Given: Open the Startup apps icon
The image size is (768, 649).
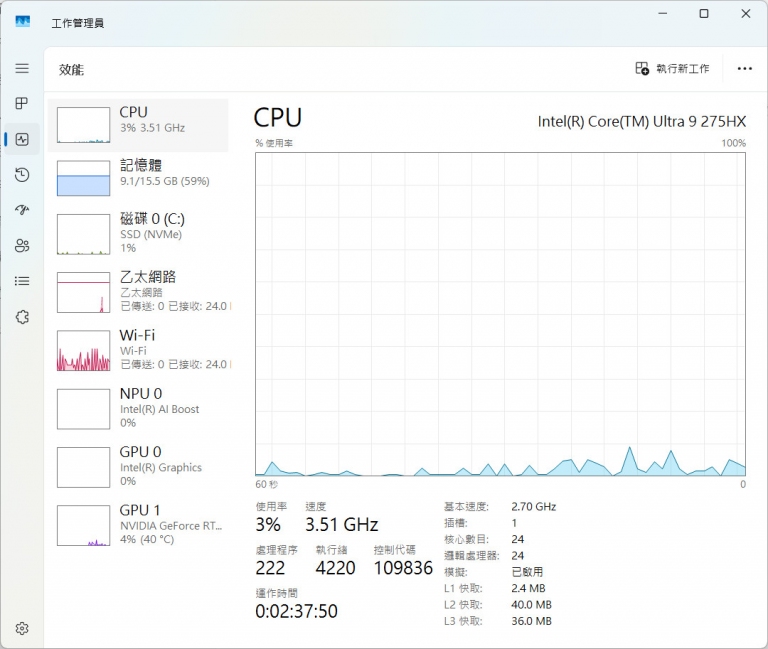Looking at the screenshot, I should pos(22,210).
